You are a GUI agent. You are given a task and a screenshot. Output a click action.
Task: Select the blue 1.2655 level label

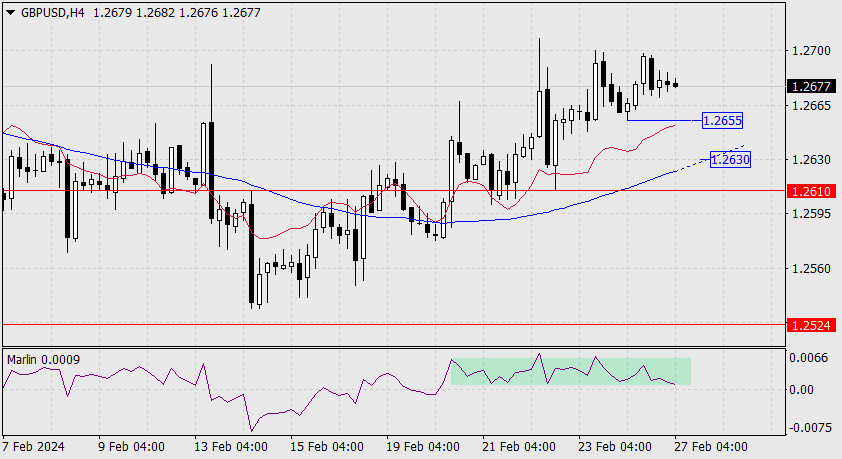(x=722, y=120)
